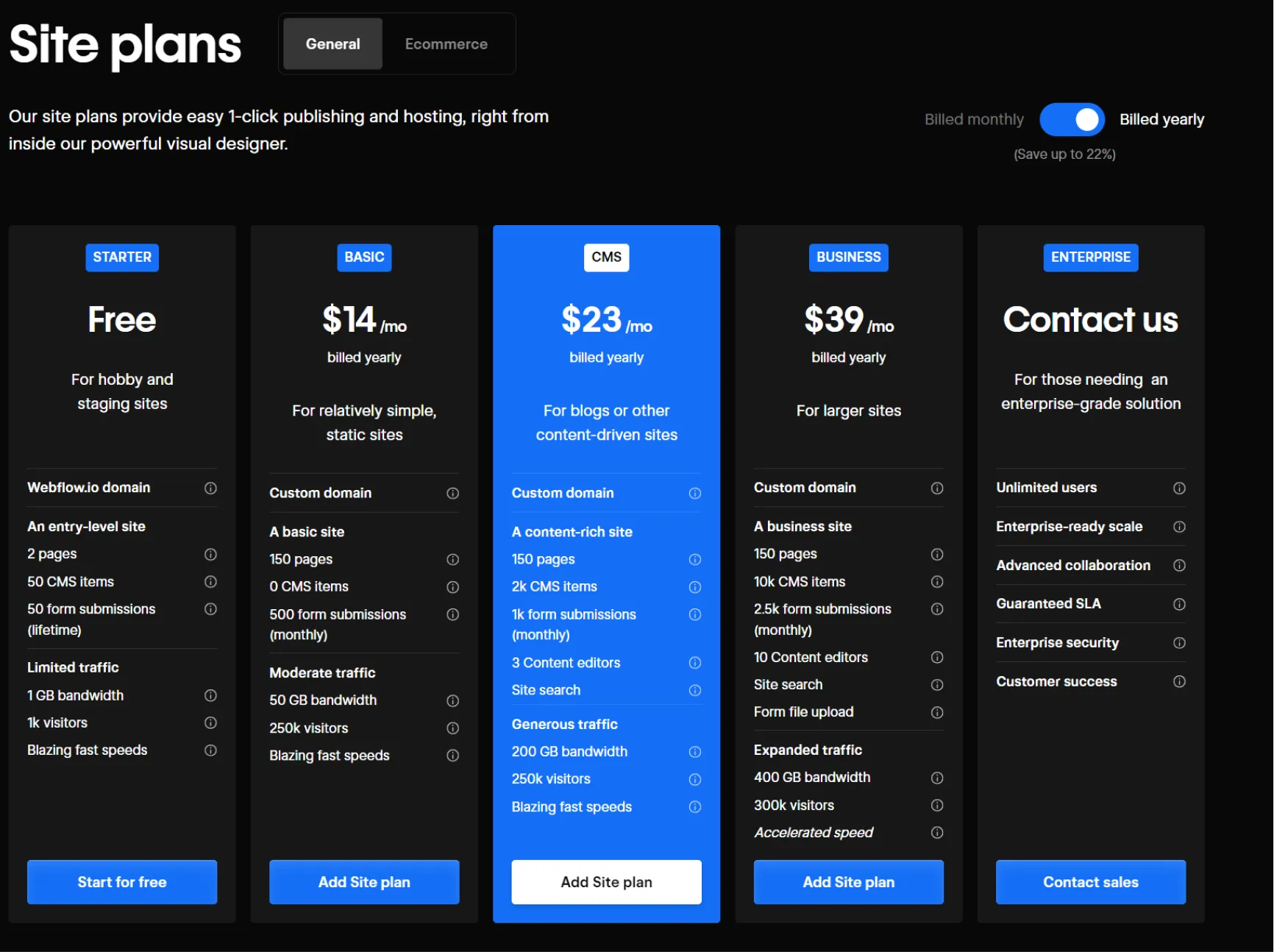
Task: Click Contact sales for Enterprise
Action: (1090, 881)
